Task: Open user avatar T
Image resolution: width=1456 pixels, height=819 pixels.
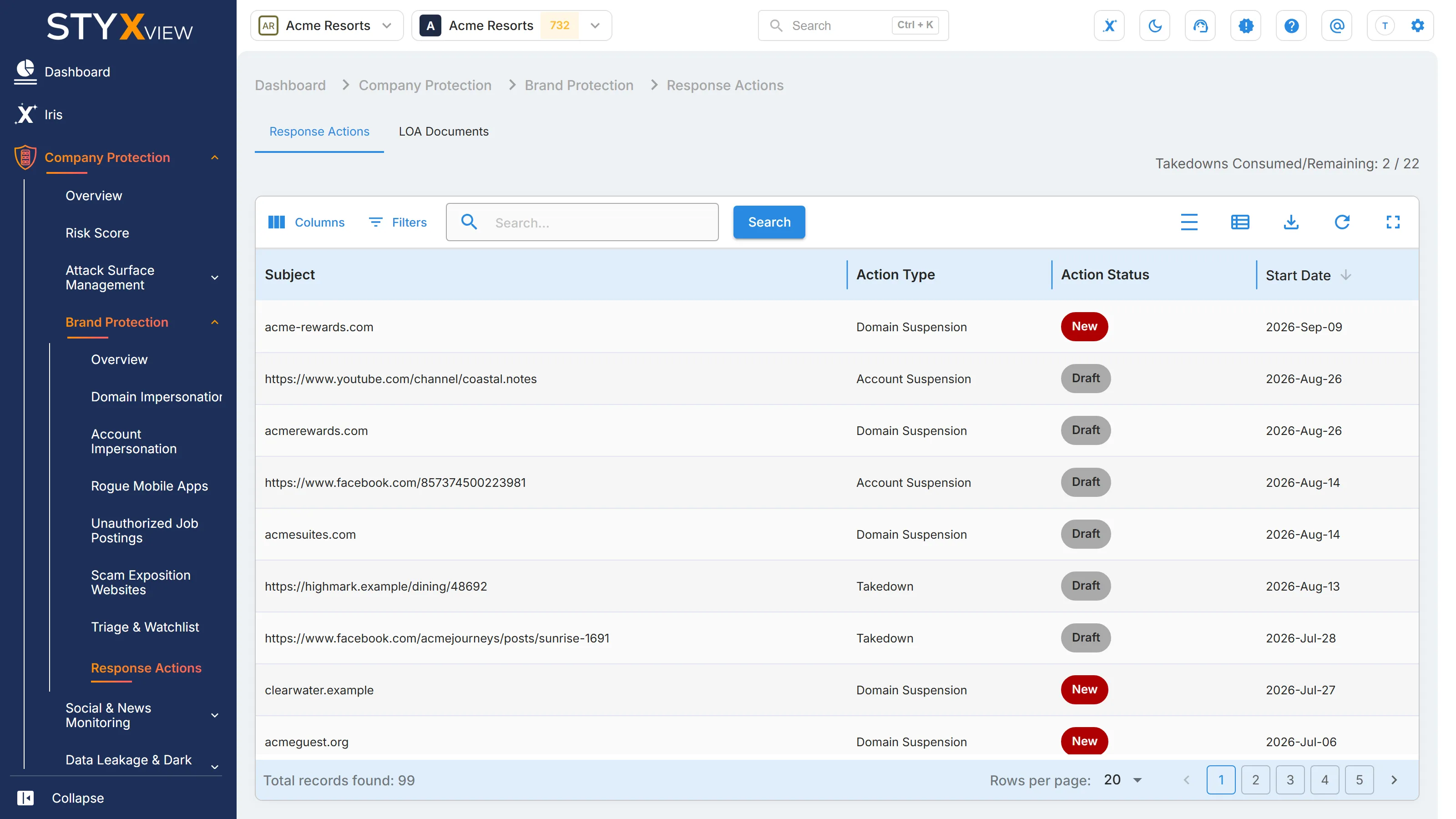Action: (x=1385, y=25)
